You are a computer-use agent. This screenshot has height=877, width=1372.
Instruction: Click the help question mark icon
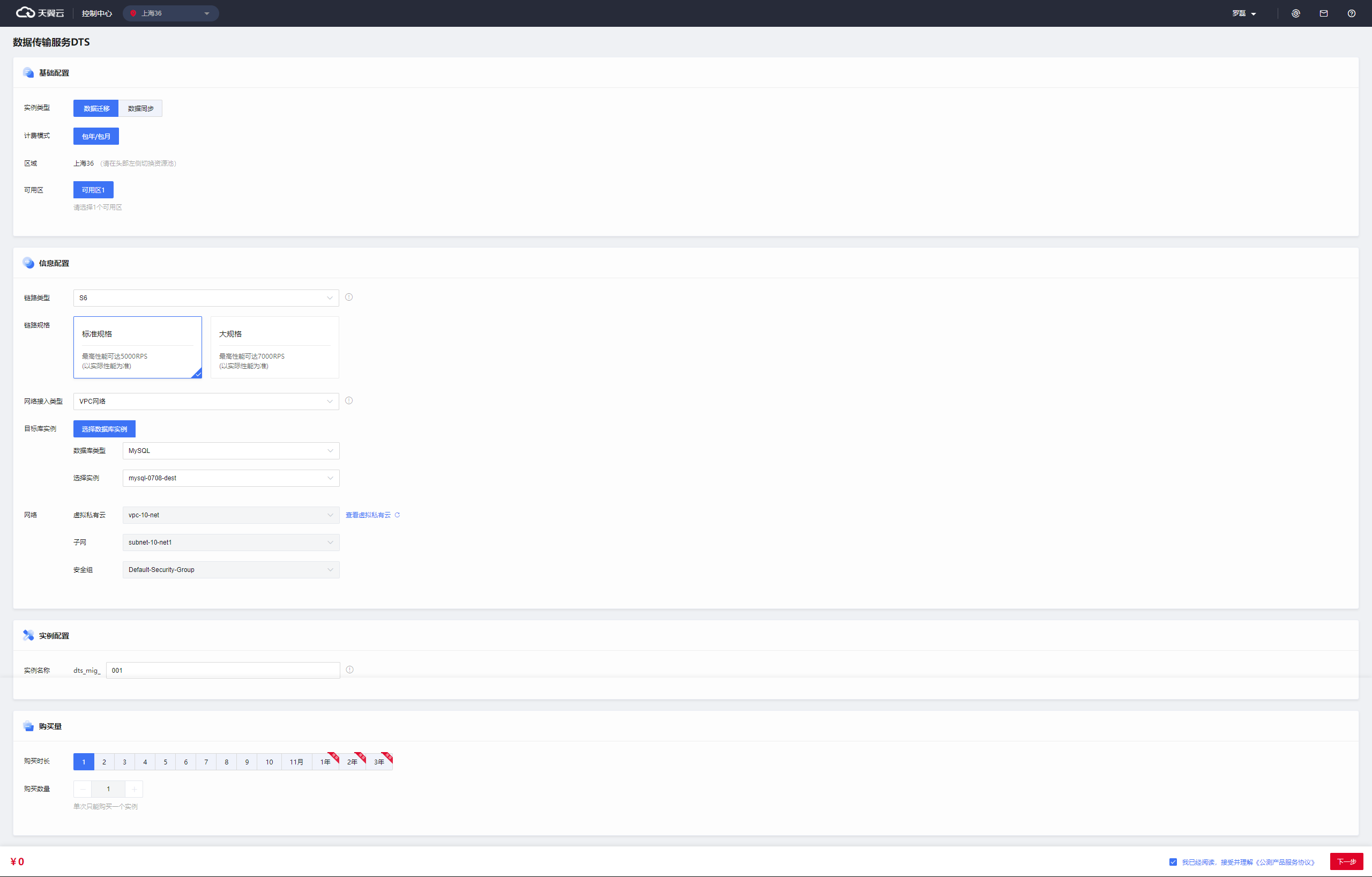tap(1351, 13)
